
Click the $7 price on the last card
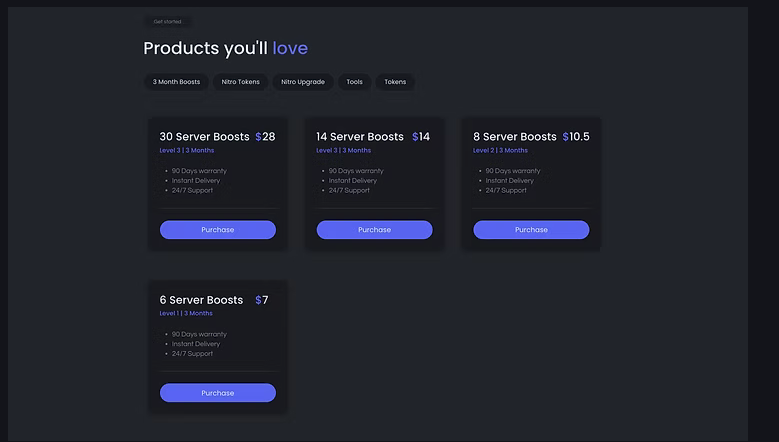click(x=262, y=300)
